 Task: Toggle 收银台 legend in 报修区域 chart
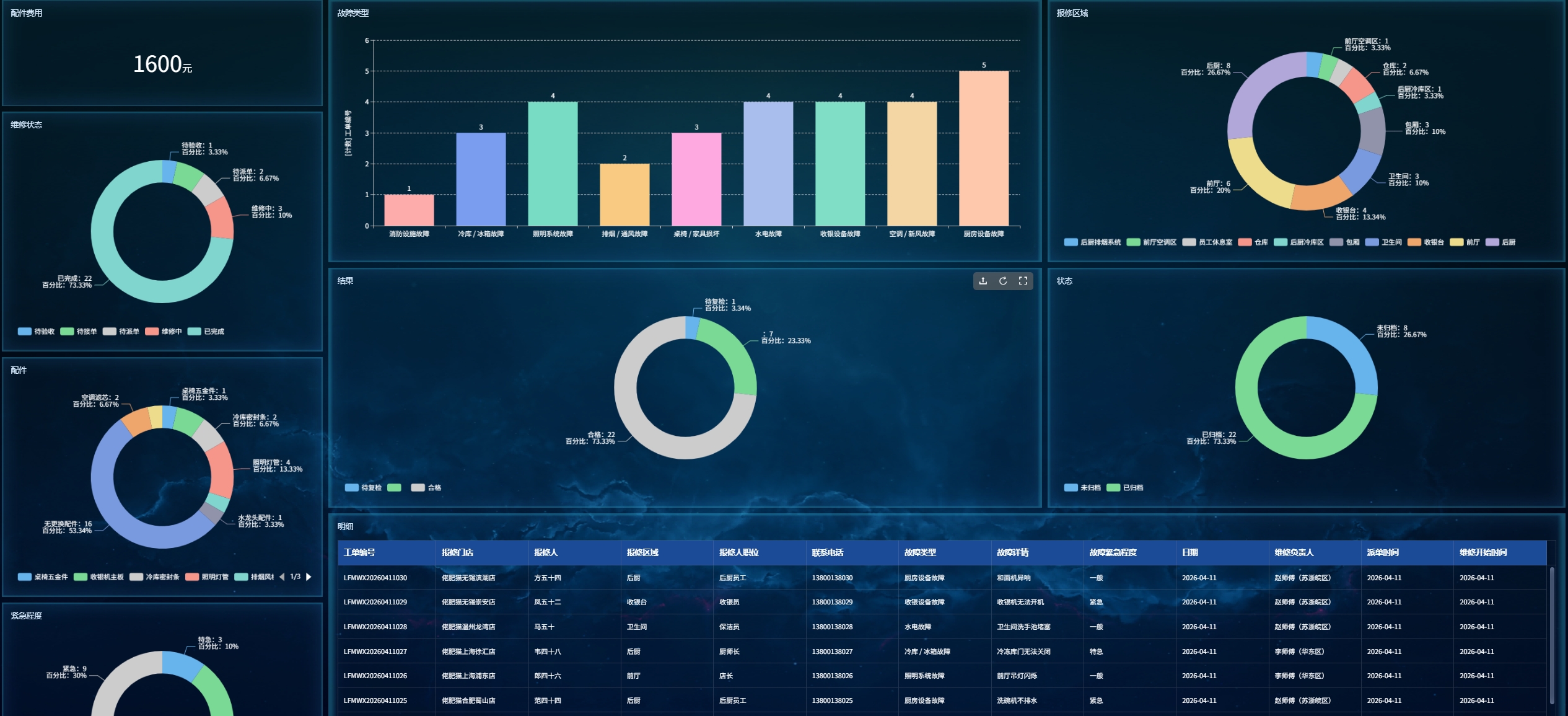[1426, 242]
